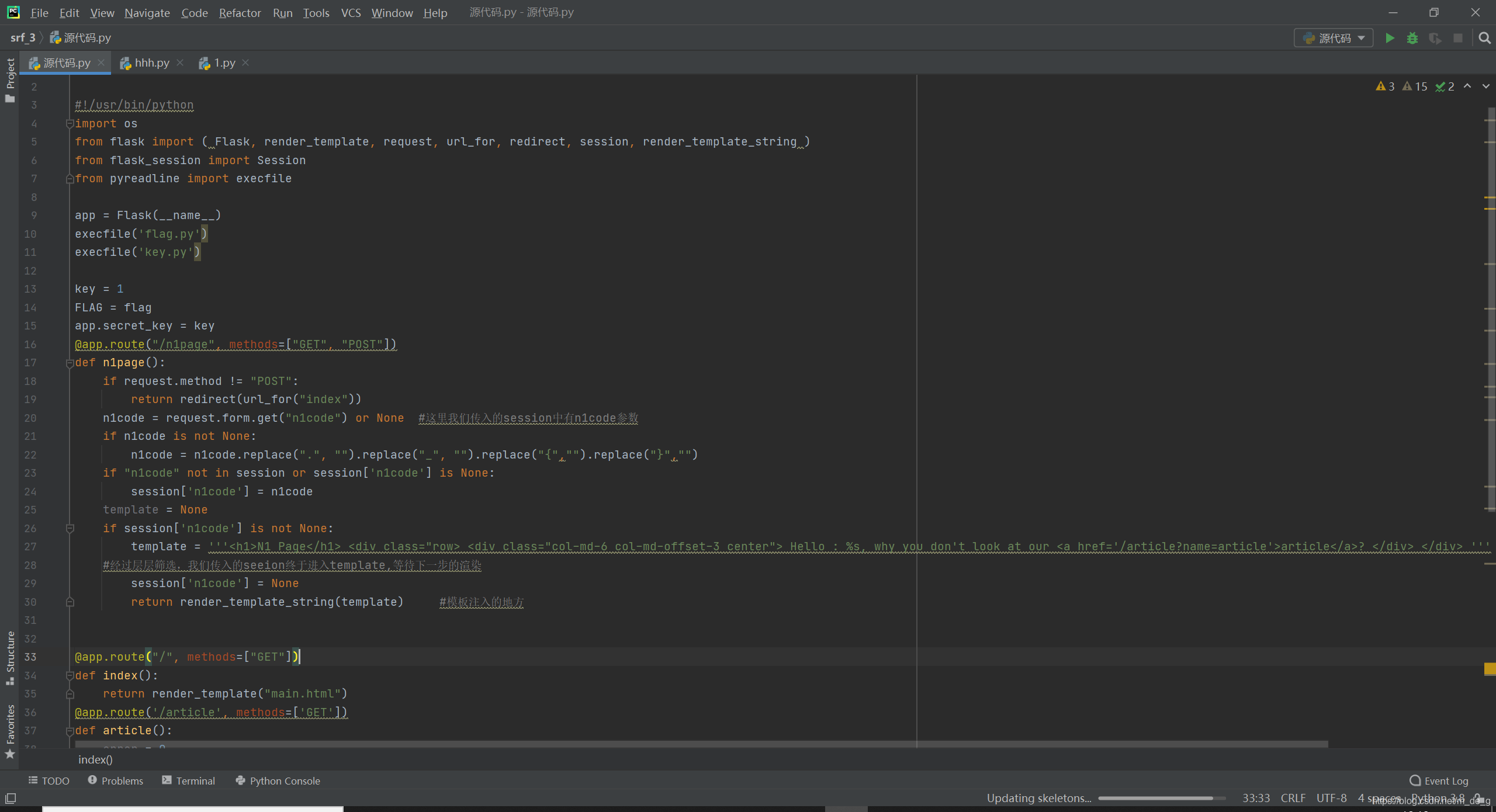
Task: Toggle fold marker at line 30
Action: [70, 602]
